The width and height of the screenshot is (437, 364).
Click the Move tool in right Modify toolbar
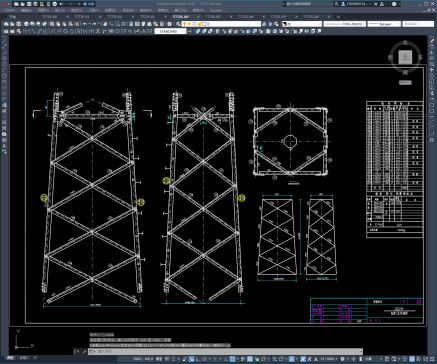click(x=432, y=69)
